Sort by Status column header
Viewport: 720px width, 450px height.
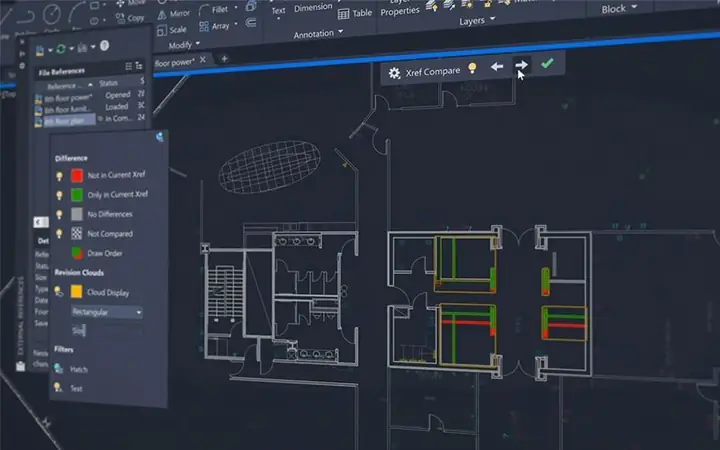point(108,83)
